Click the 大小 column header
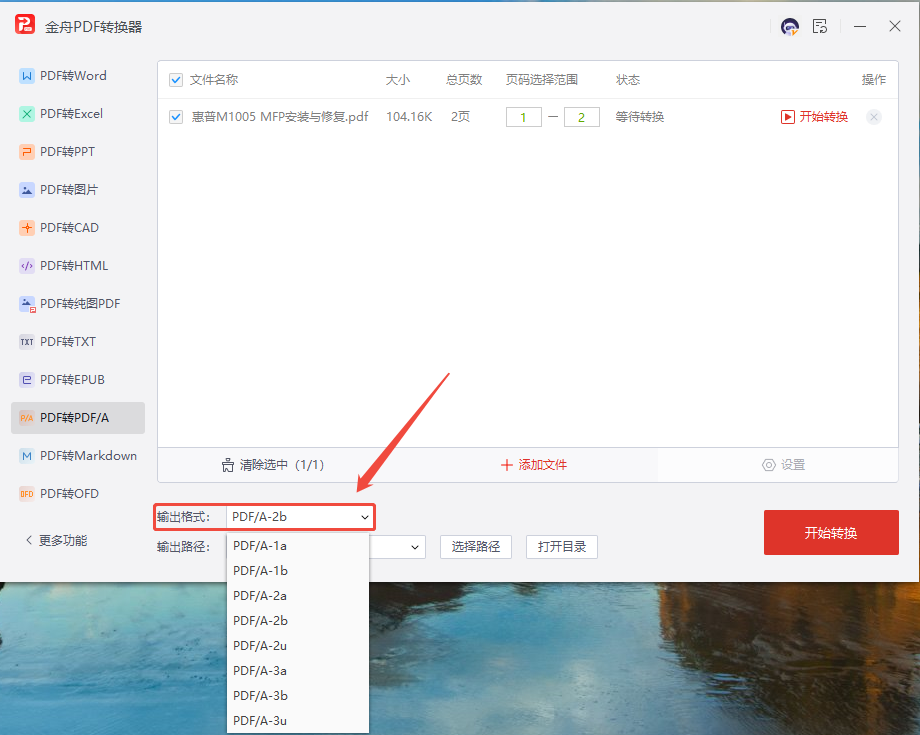 click(397, 80)
